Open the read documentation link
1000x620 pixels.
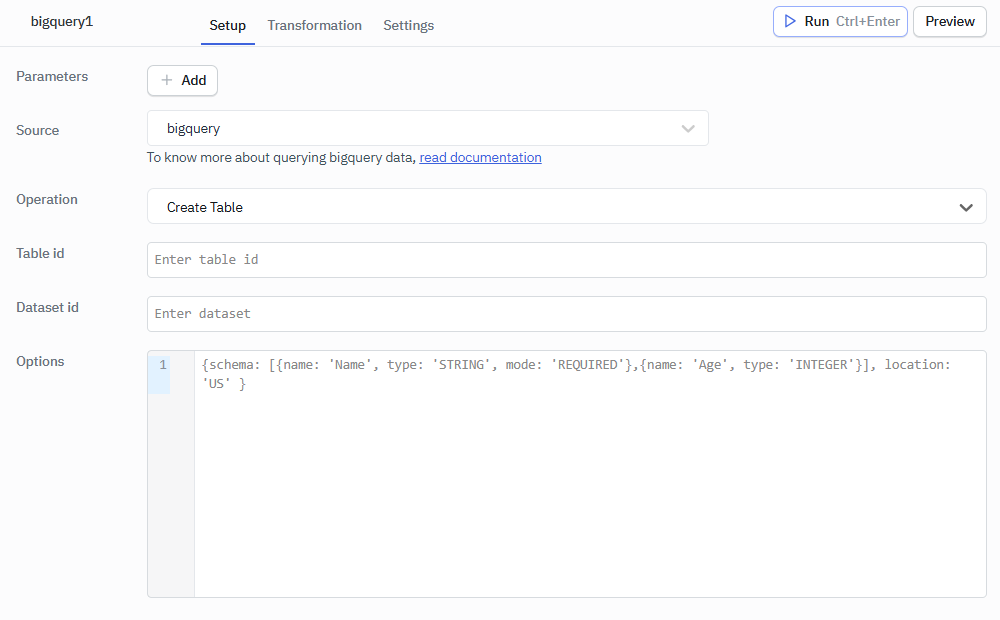480,157
